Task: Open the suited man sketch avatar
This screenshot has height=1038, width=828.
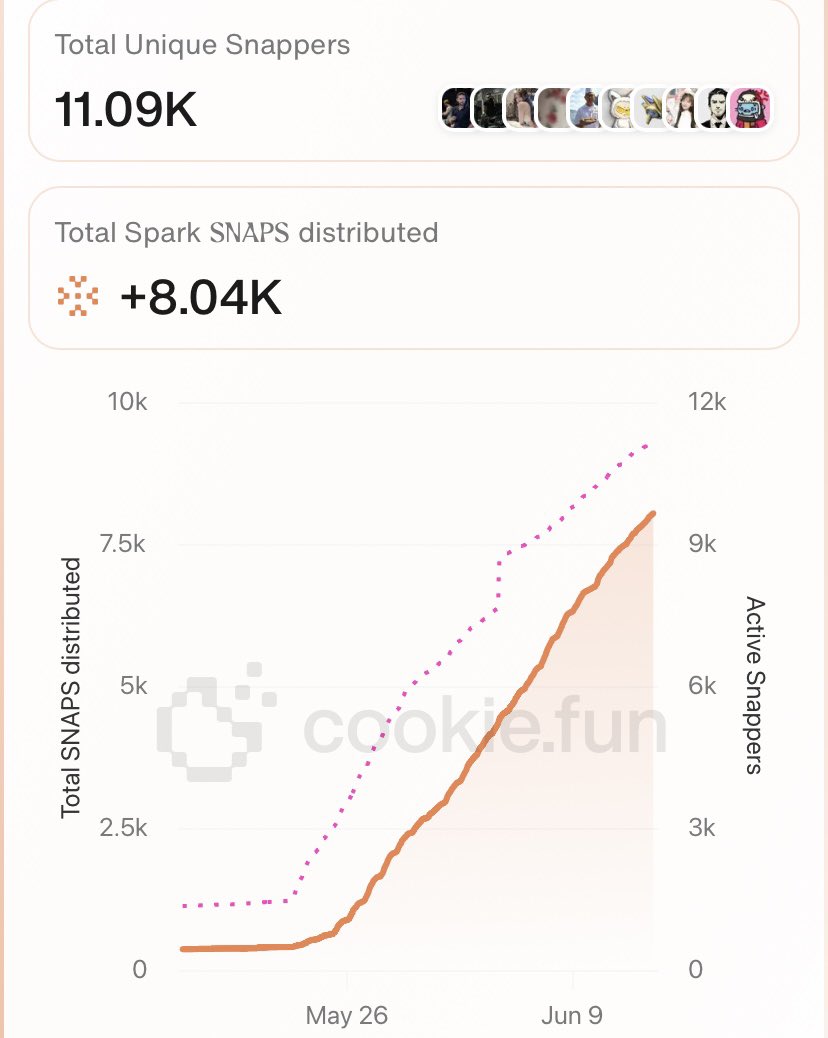Action: tap(715, 108)
